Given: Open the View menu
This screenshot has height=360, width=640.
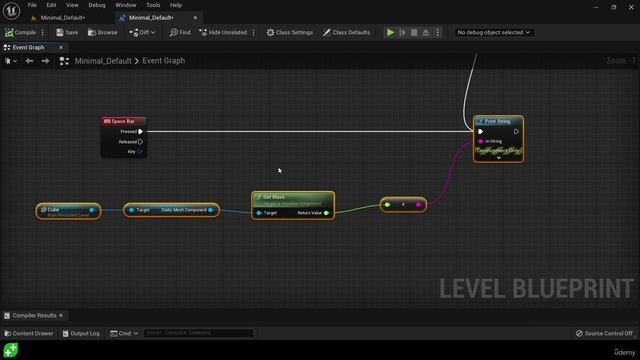Looking at the screenshot, I should tap(72, 5).
